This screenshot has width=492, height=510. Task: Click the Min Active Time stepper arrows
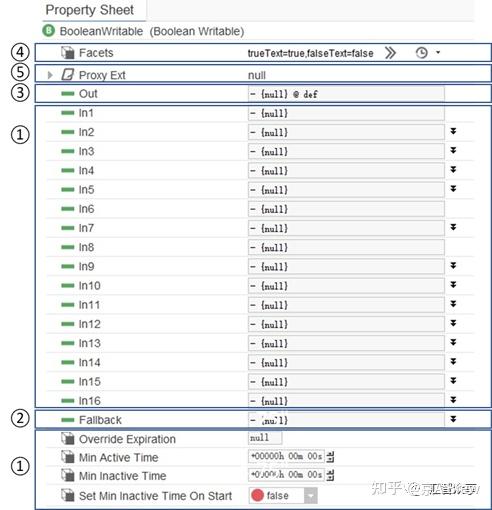pyautogui.click(x=330, y=456)
